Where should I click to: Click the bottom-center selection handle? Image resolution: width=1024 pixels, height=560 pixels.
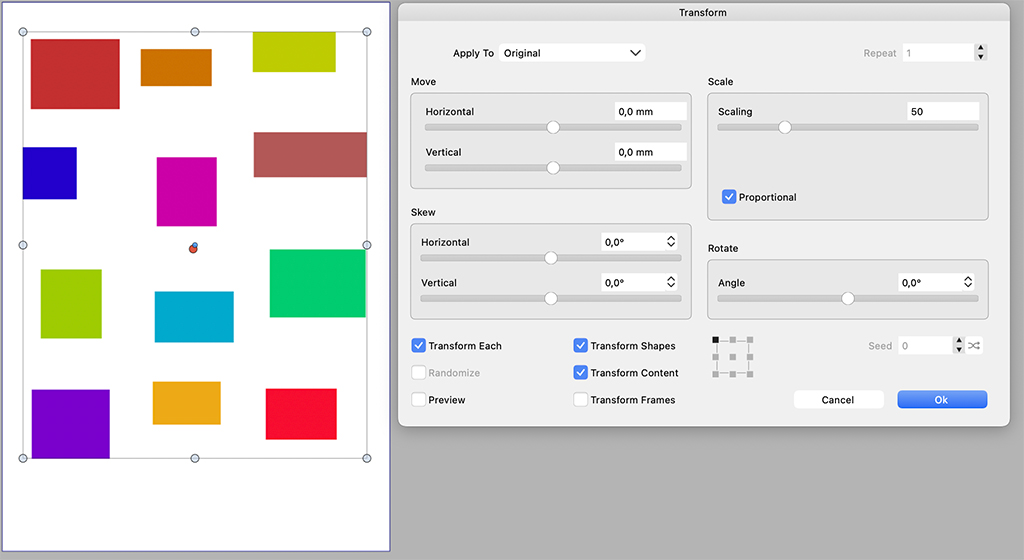coord(195,458)
